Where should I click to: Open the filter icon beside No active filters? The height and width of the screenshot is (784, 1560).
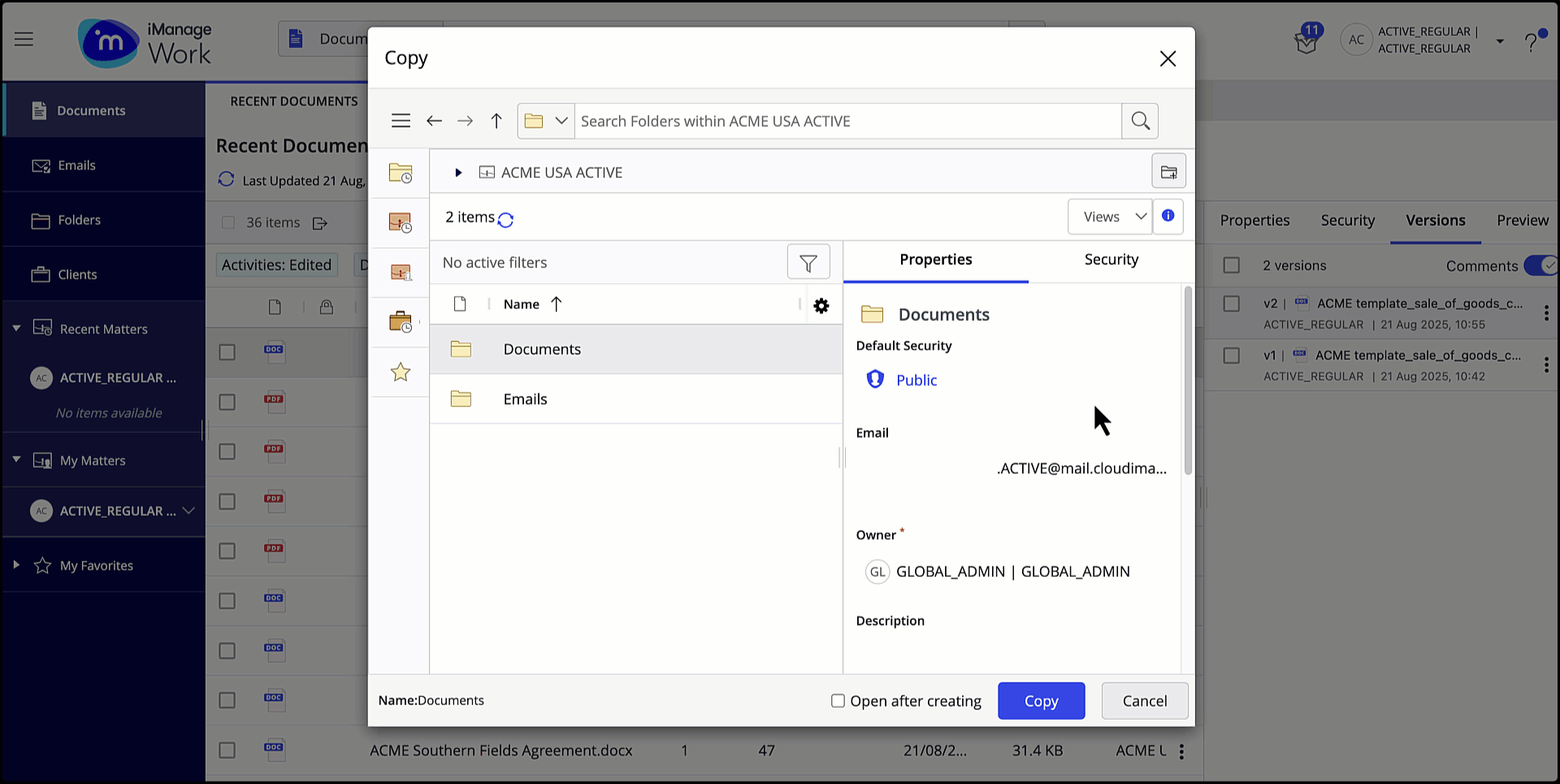[x=808, y=262]
